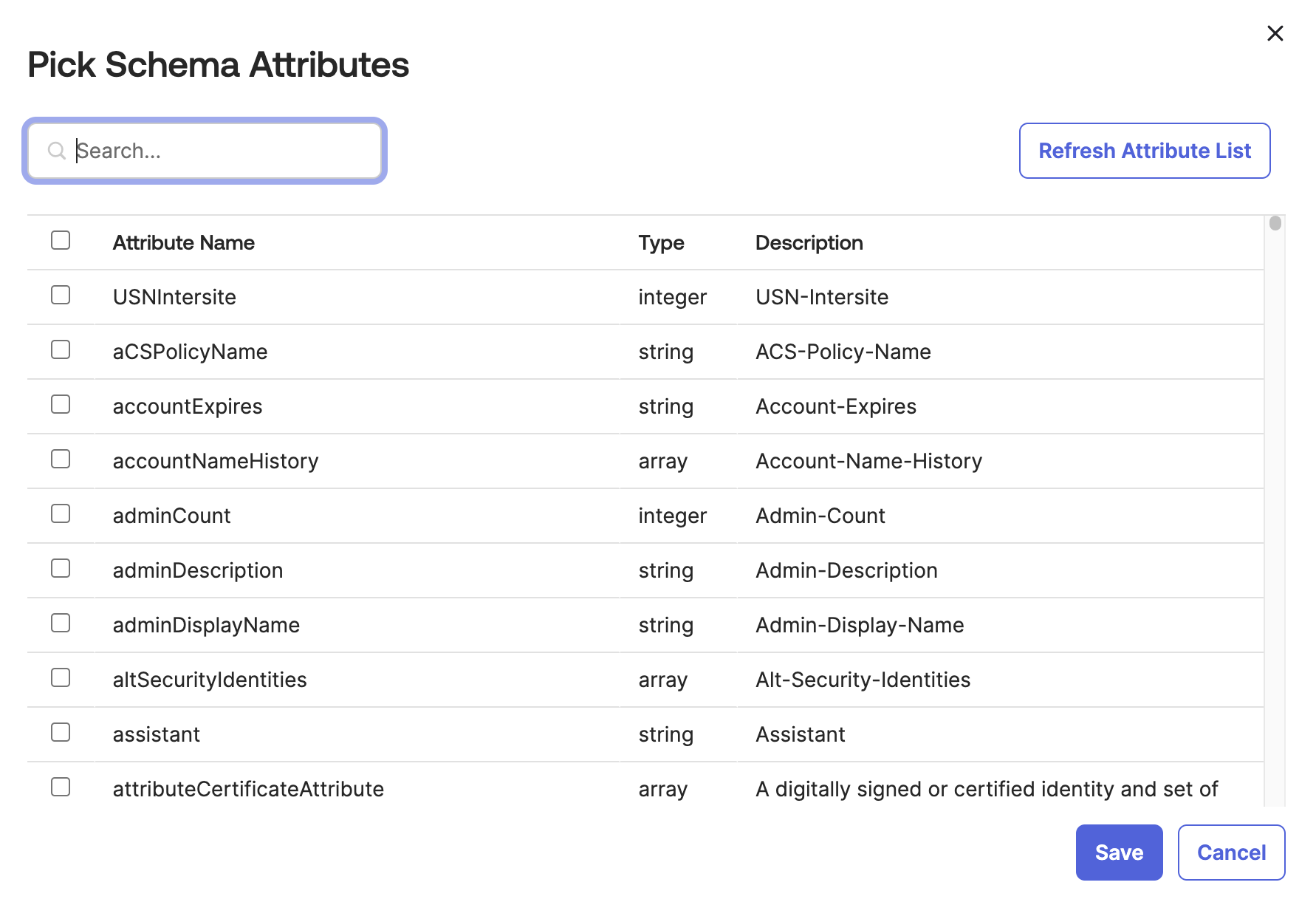
Task: Select the adminDisplayName checkbox
Action: 61,623
